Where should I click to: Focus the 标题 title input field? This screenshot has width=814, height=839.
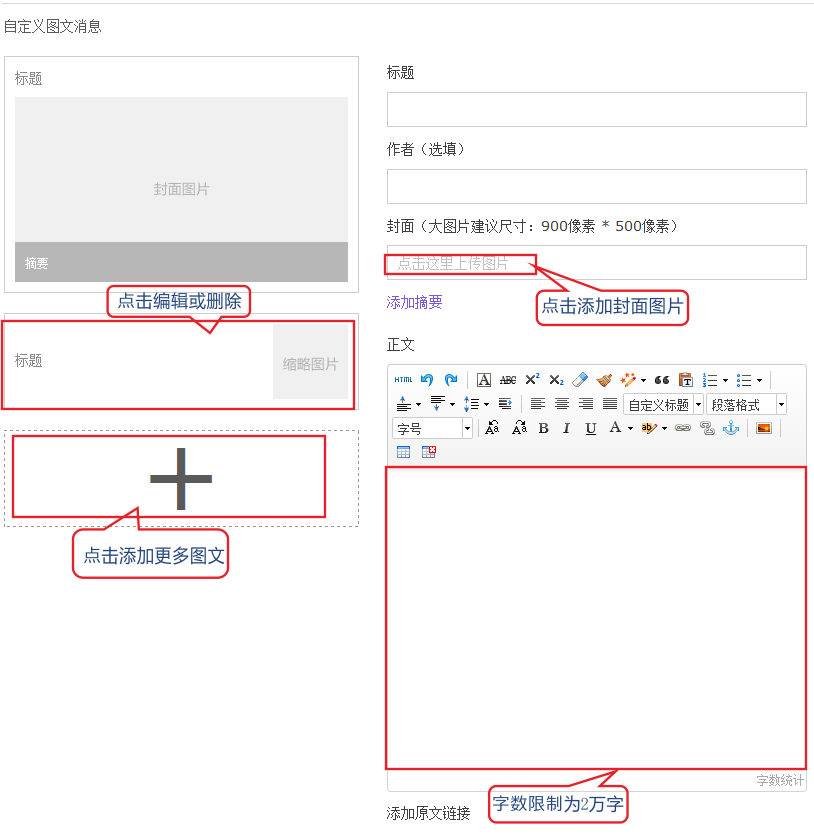pyautogui.click(x=597, y=110)
